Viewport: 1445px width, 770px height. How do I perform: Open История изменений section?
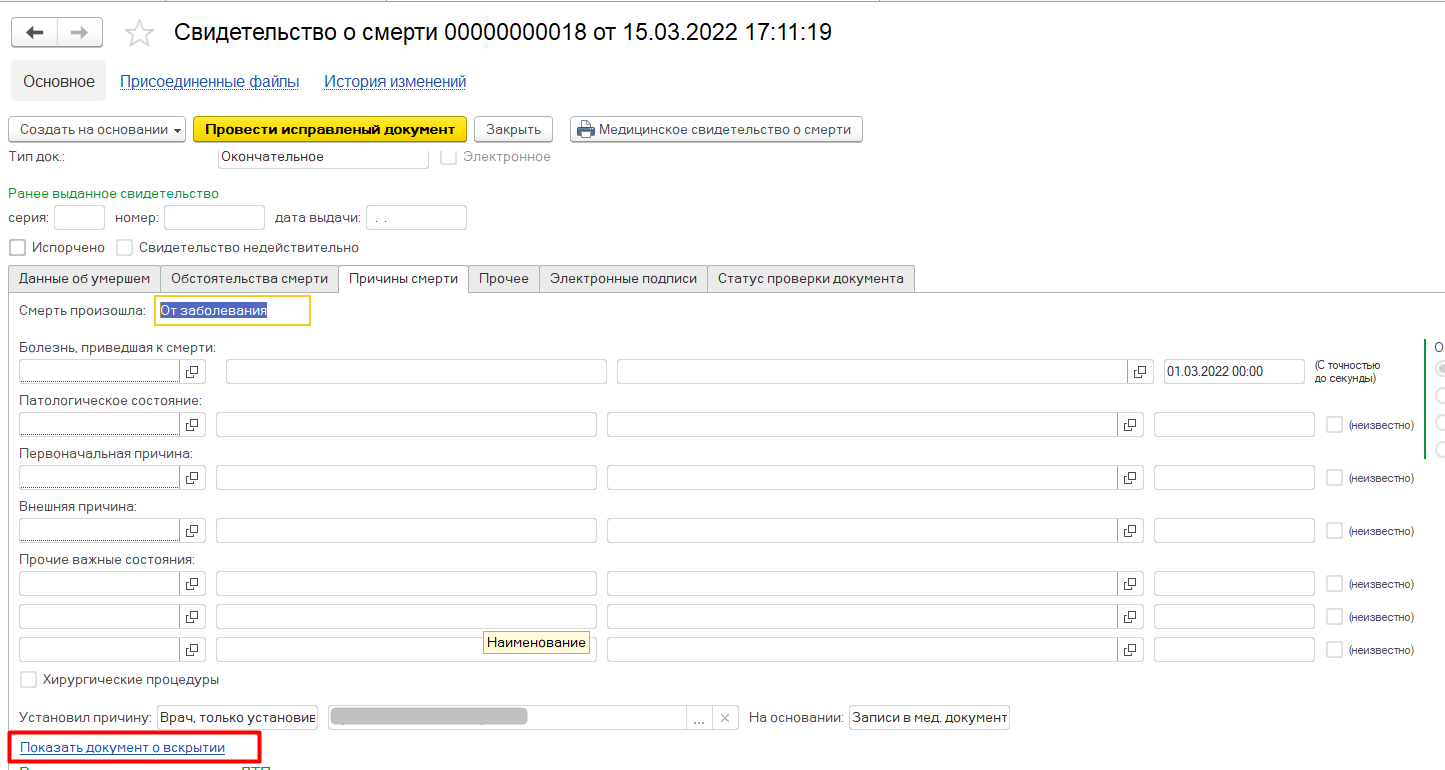395,82
